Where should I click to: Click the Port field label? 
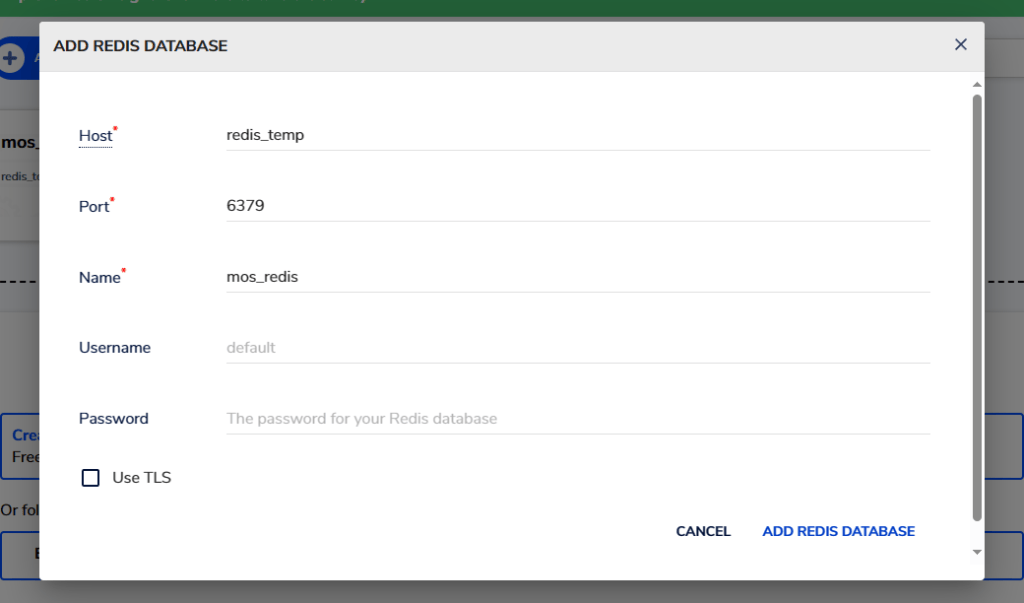pos(94,207)
